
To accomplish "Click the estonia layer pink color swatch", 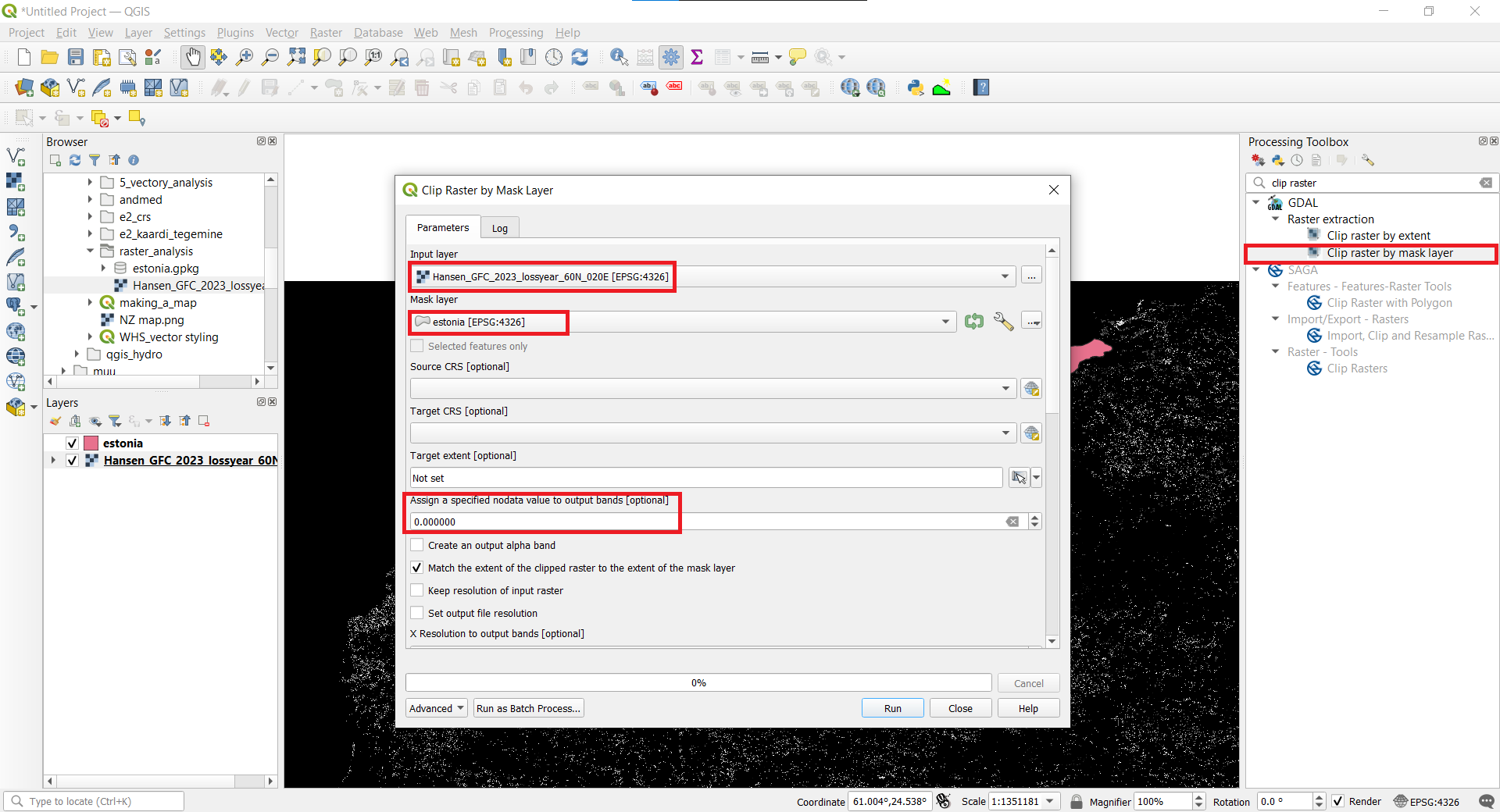I will pos(91,443).
